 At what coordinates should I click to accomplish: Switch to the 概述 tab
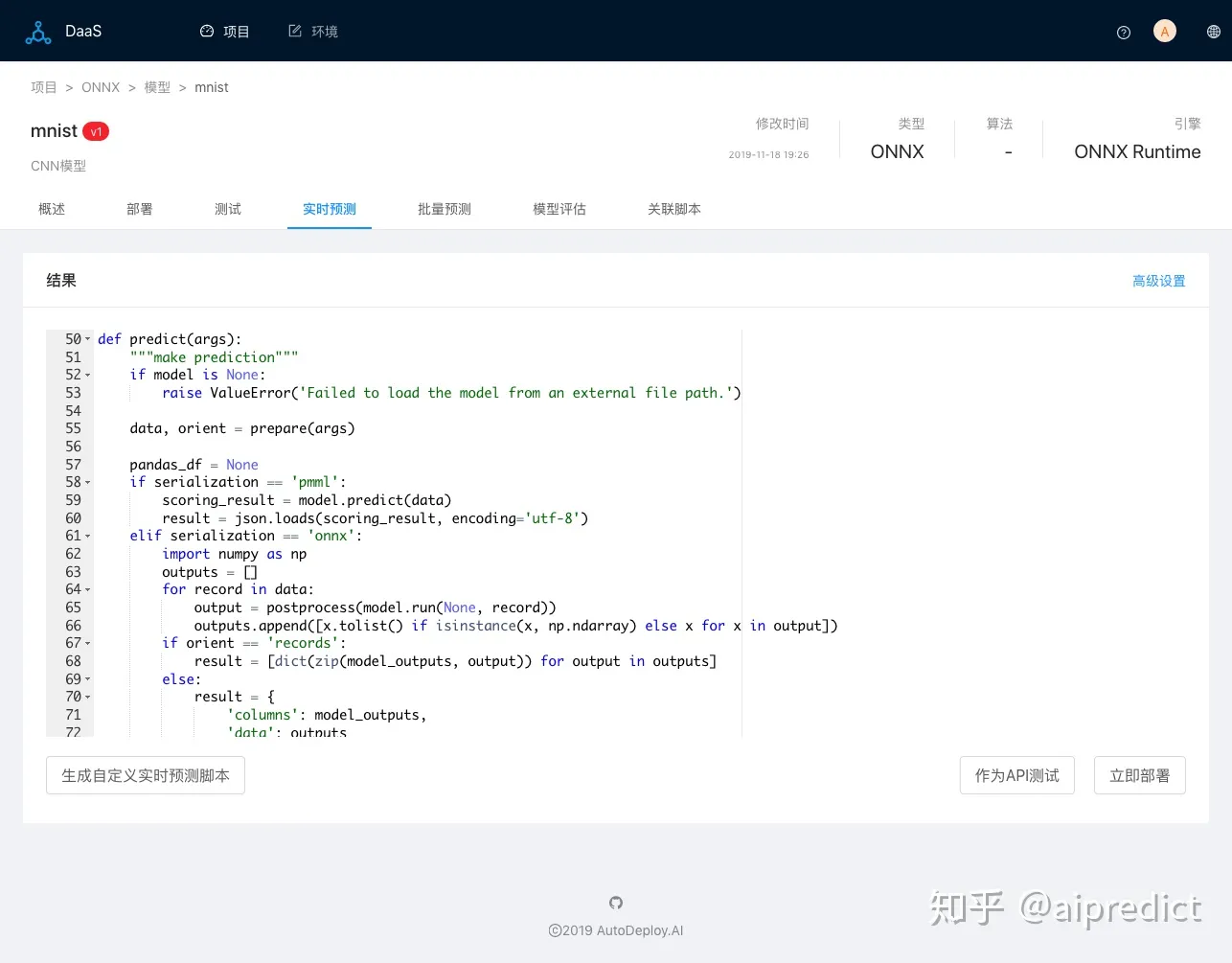click(x=52, y=209)
